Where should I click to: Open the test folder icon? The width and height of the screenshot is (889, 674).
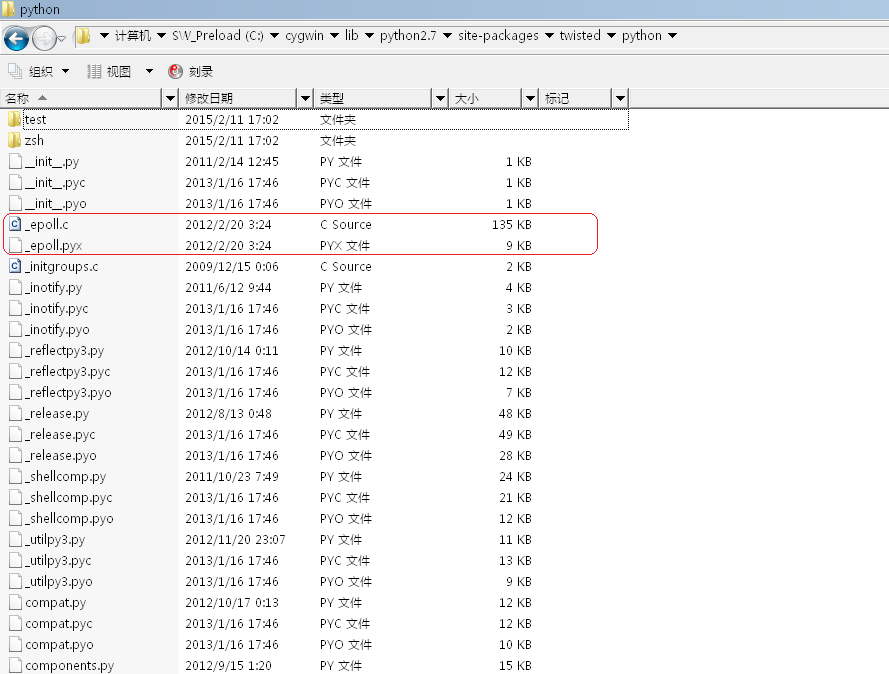tap(15, 120)
